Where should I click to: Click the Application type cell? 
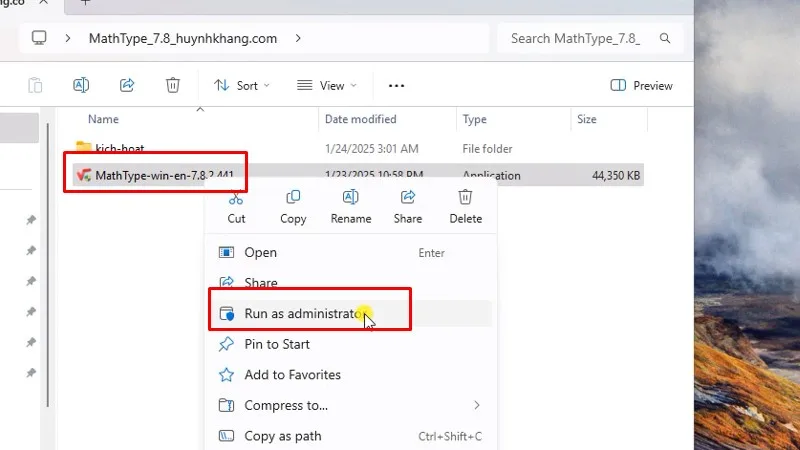[491, 176]
